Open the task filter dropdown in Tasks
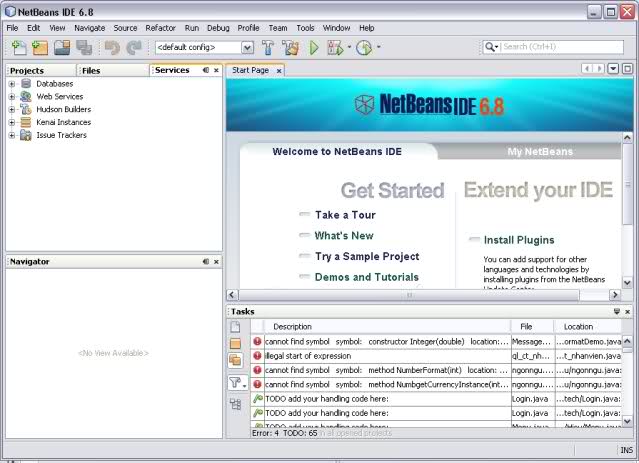The height and width of the screenshot is (463, 639). pyautogui.click(x=236, y=382)
